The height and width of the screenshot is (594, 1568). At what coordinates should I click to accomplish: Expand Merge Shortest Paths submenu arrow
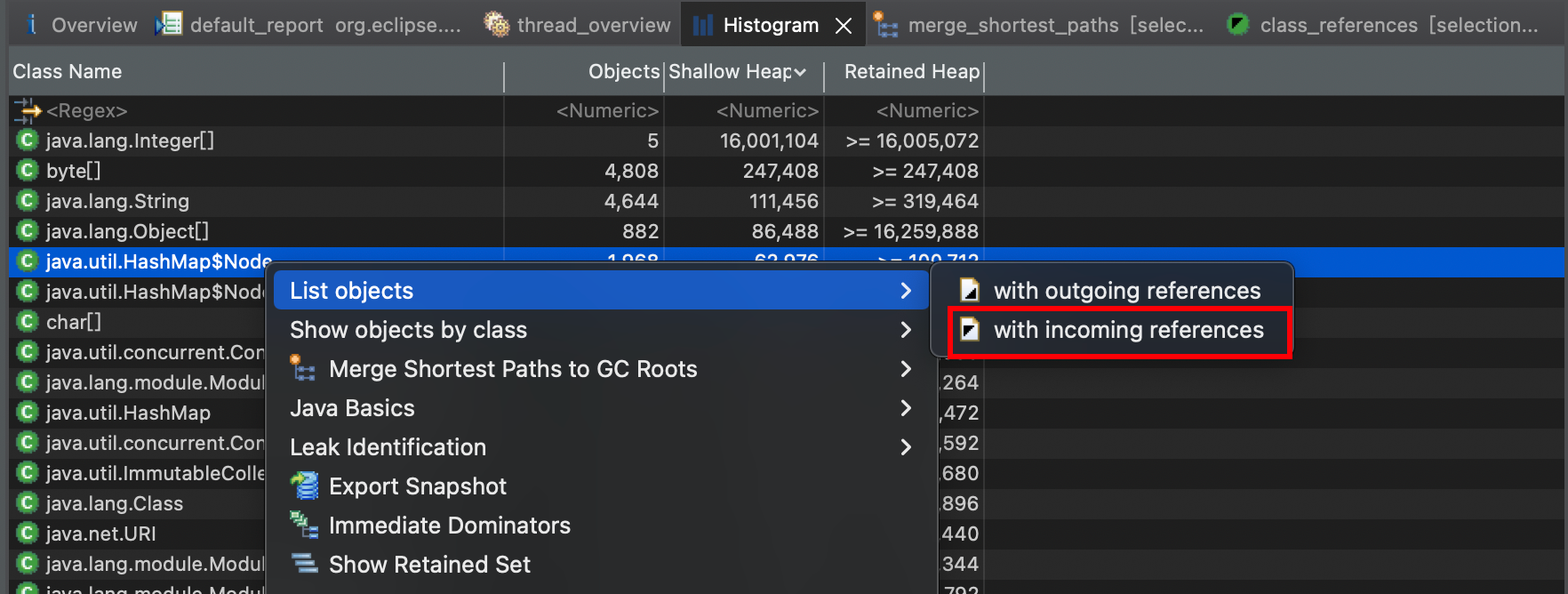[x=906, y=369]
